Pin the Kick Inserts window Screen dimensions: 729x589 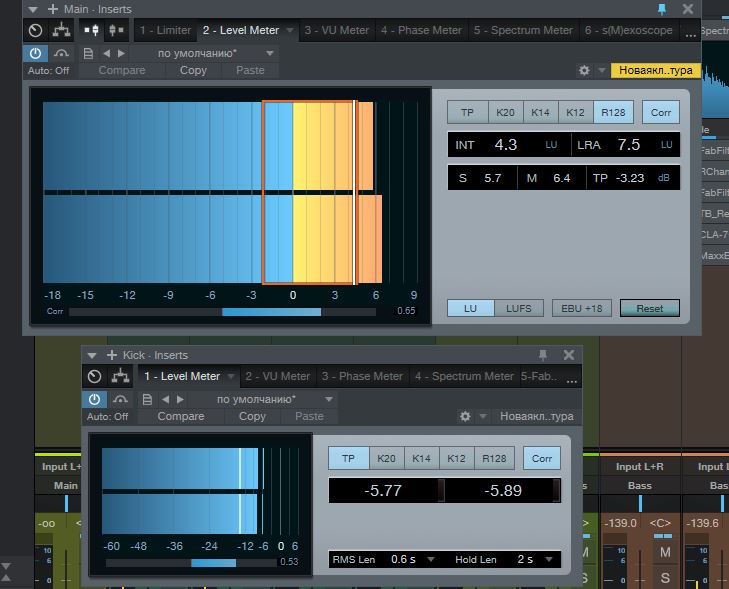tap(543, 355)
